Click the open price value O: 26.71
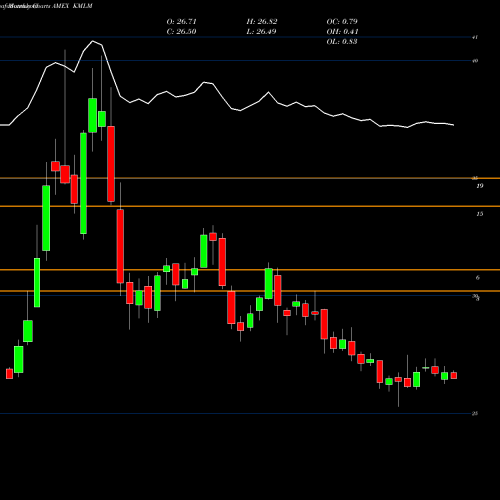 181,22
